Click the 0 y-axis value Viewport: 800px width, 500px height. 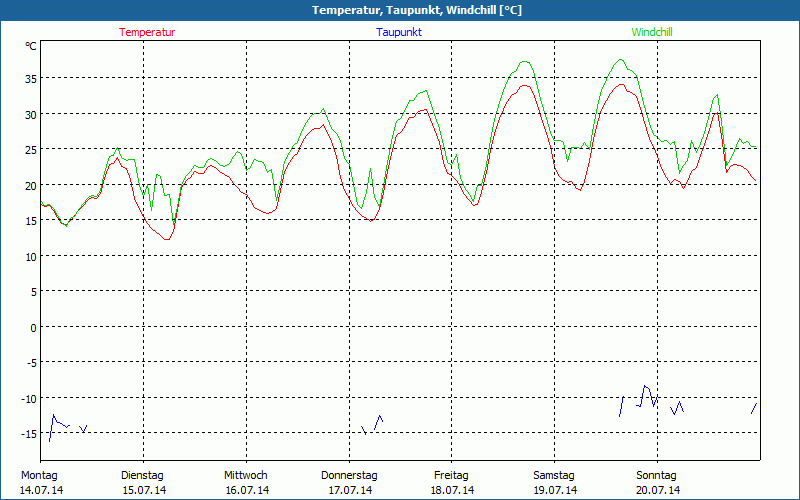[33, 328]
